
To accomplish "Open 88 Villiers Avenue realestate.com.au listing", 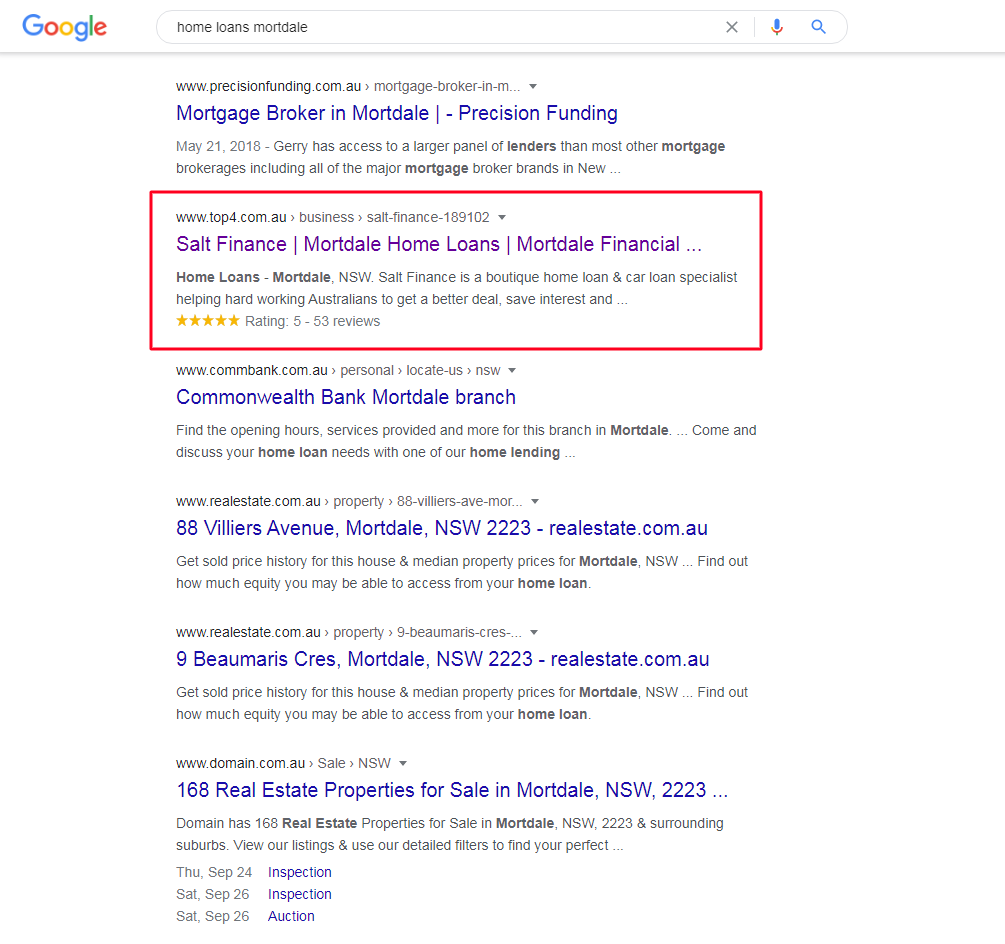I will click(441, 528).
